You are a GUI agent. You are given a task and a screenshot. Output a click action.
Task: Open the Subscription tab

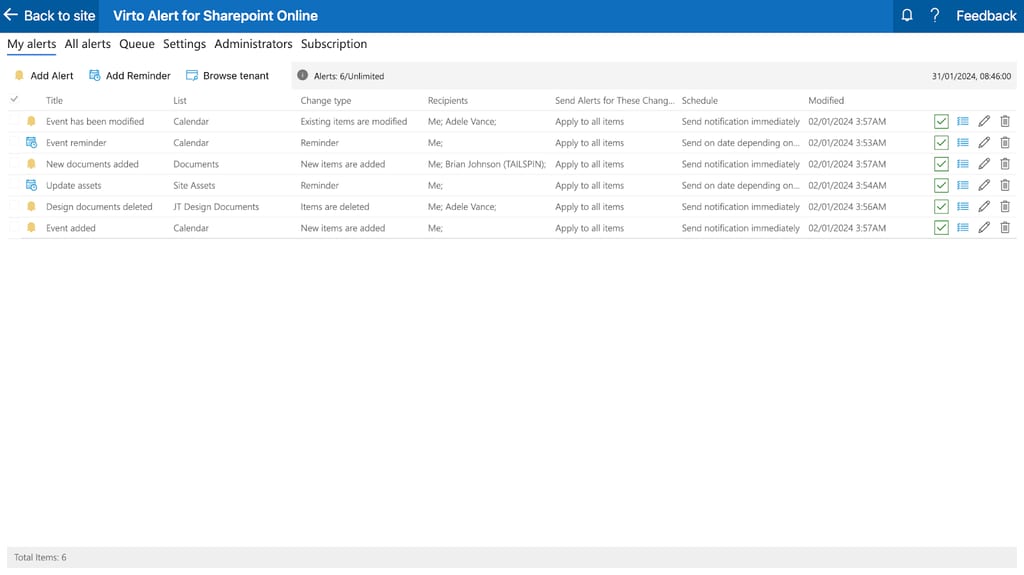click(x=334, y=44)
